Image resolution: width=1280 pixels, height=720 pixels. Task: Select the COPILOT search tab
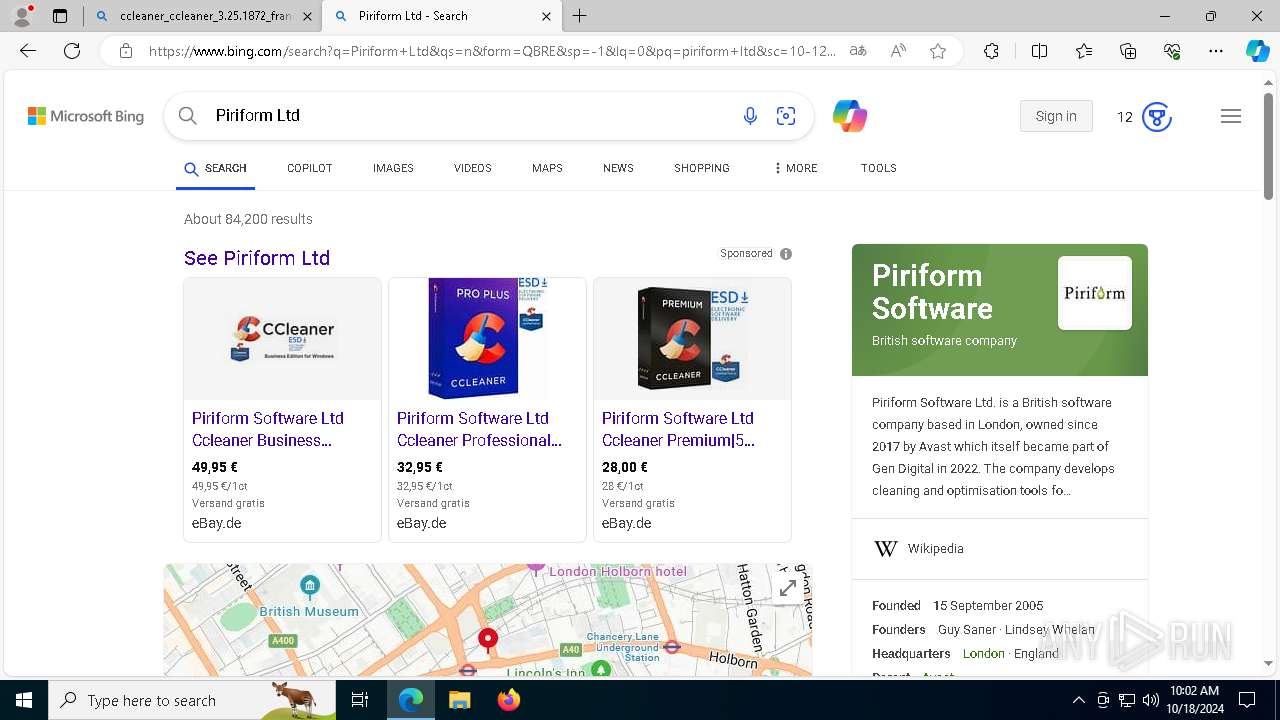tap(309, 168)
